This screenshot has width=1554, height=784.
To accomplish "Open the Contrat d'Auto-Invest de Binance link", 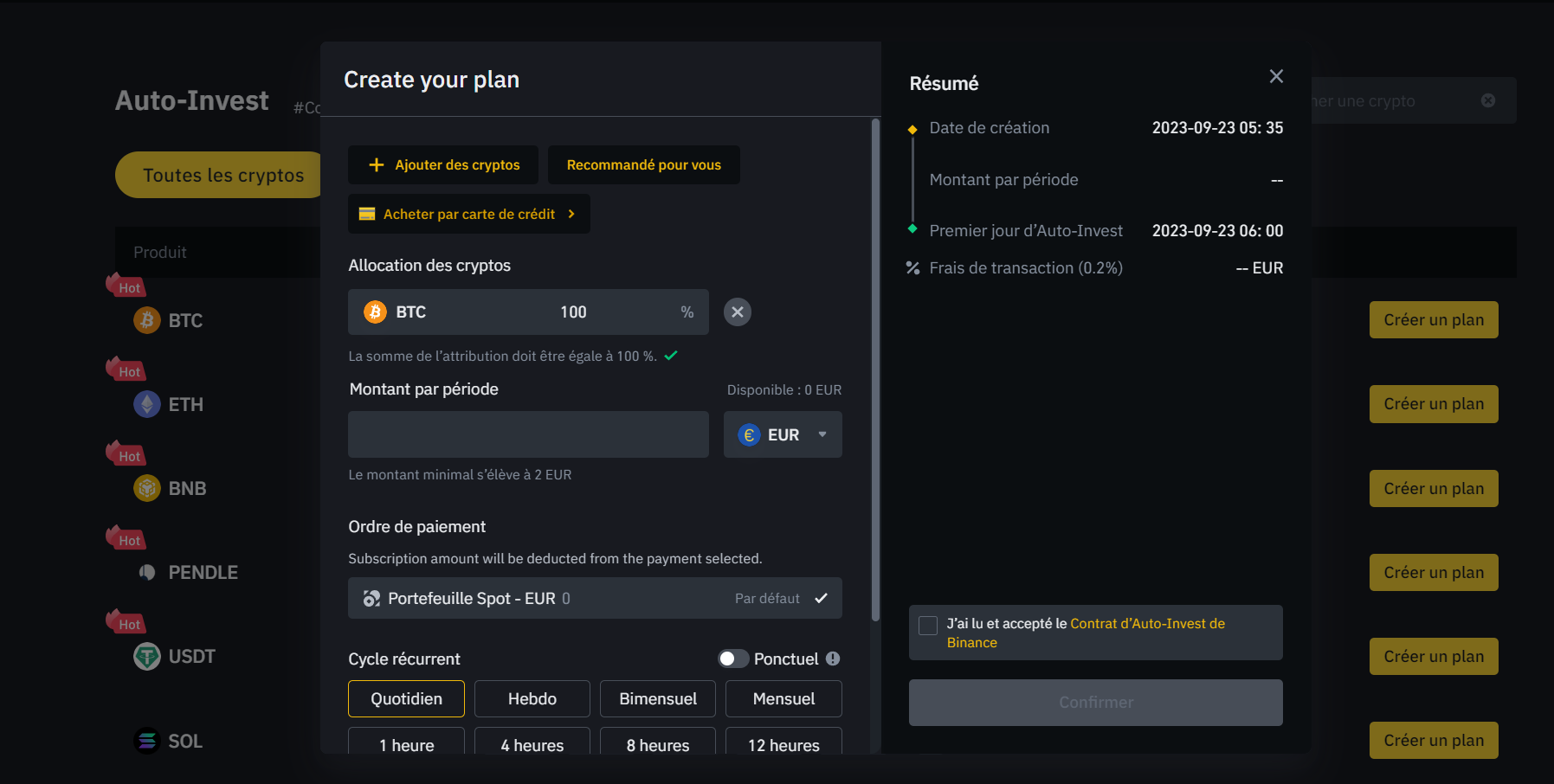I will (1147, 622).
